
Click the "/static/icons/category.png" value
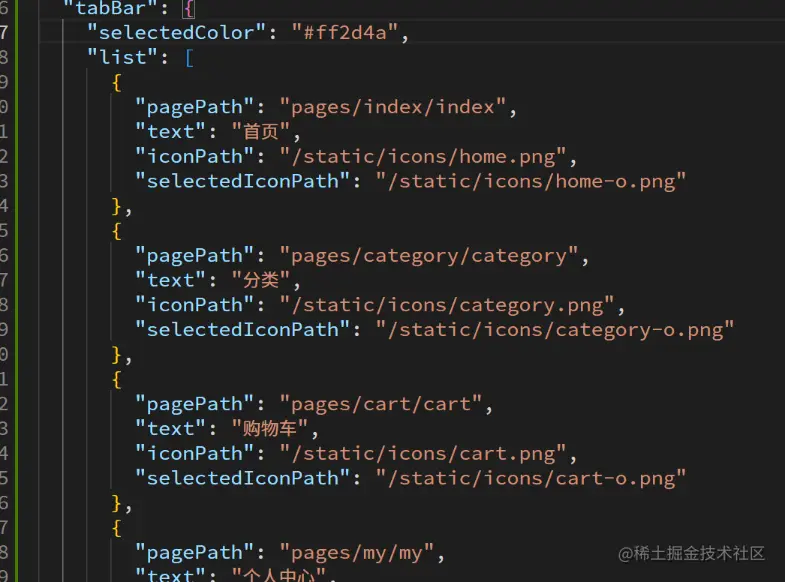pos(447,305)
